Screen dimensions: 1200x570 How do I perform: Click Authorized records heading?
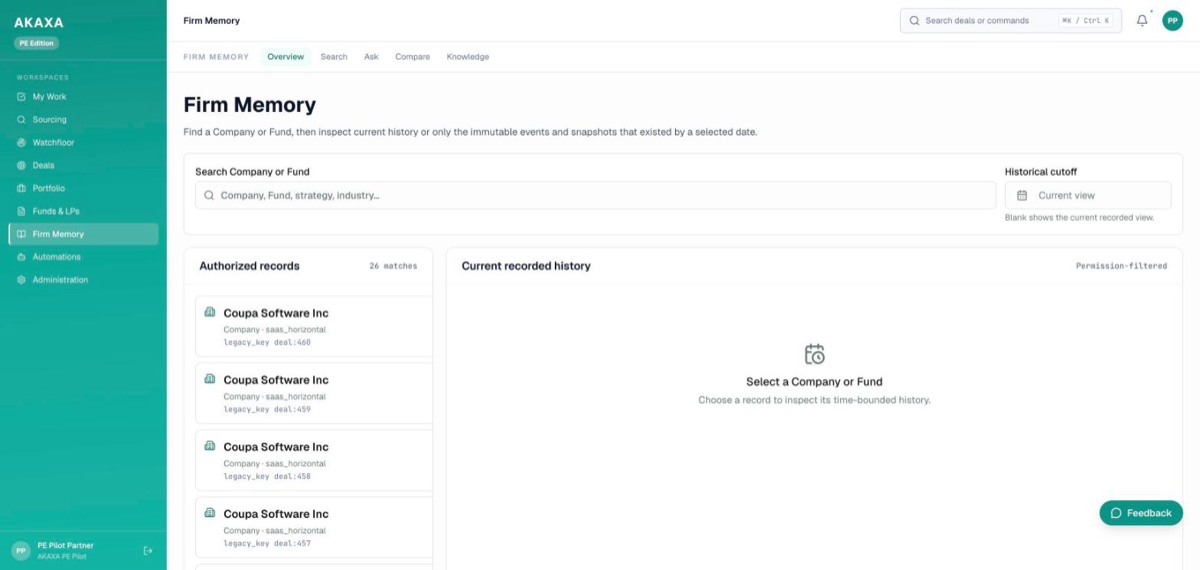[x=249, y=266]
